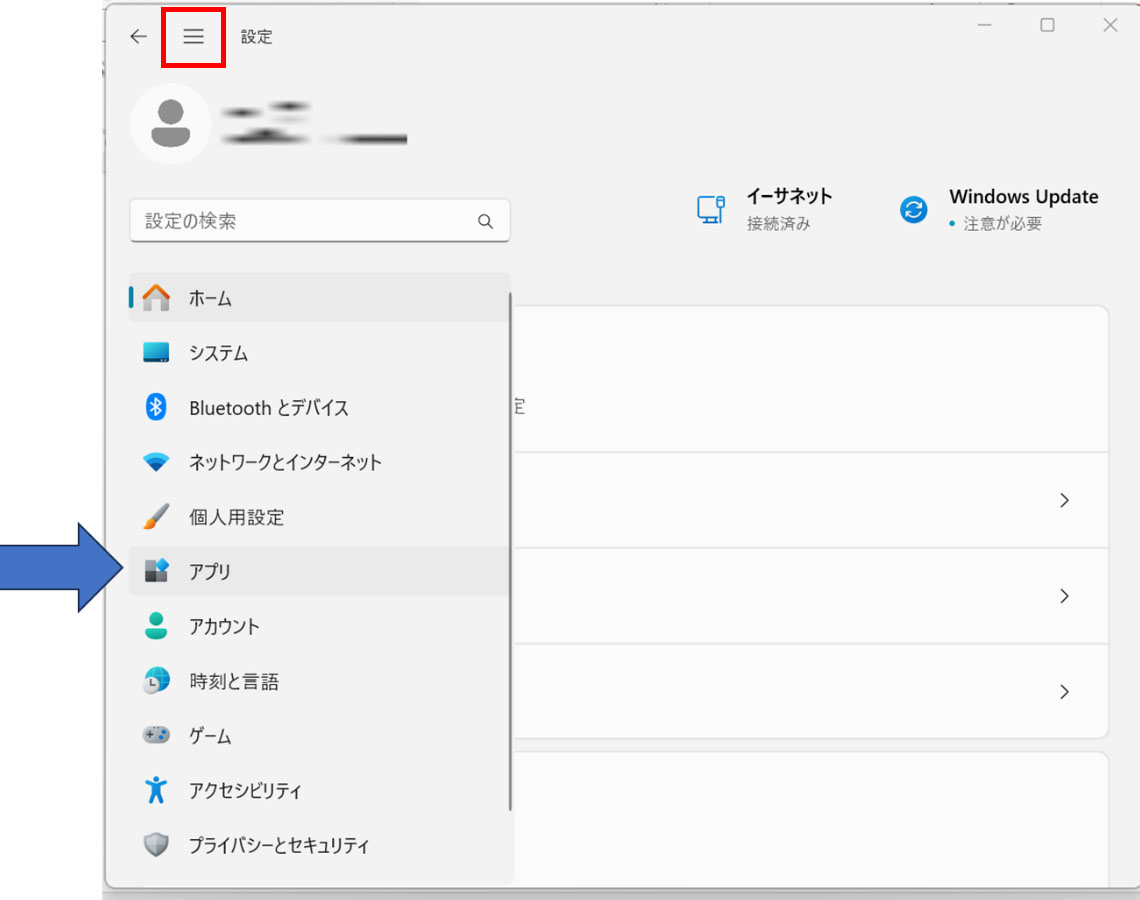Open the アプリ settings category
1140x900 pixels.
point(210,572)
